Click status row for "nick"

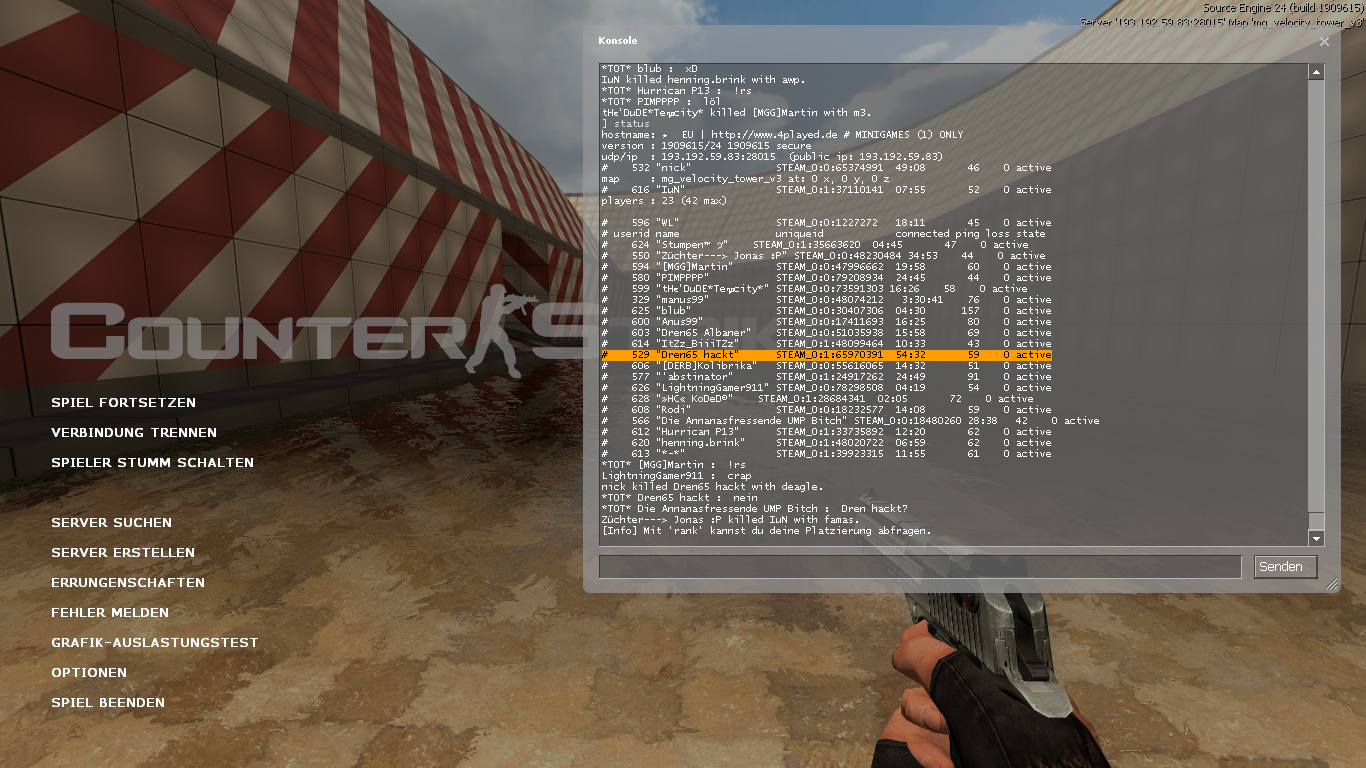826,168
